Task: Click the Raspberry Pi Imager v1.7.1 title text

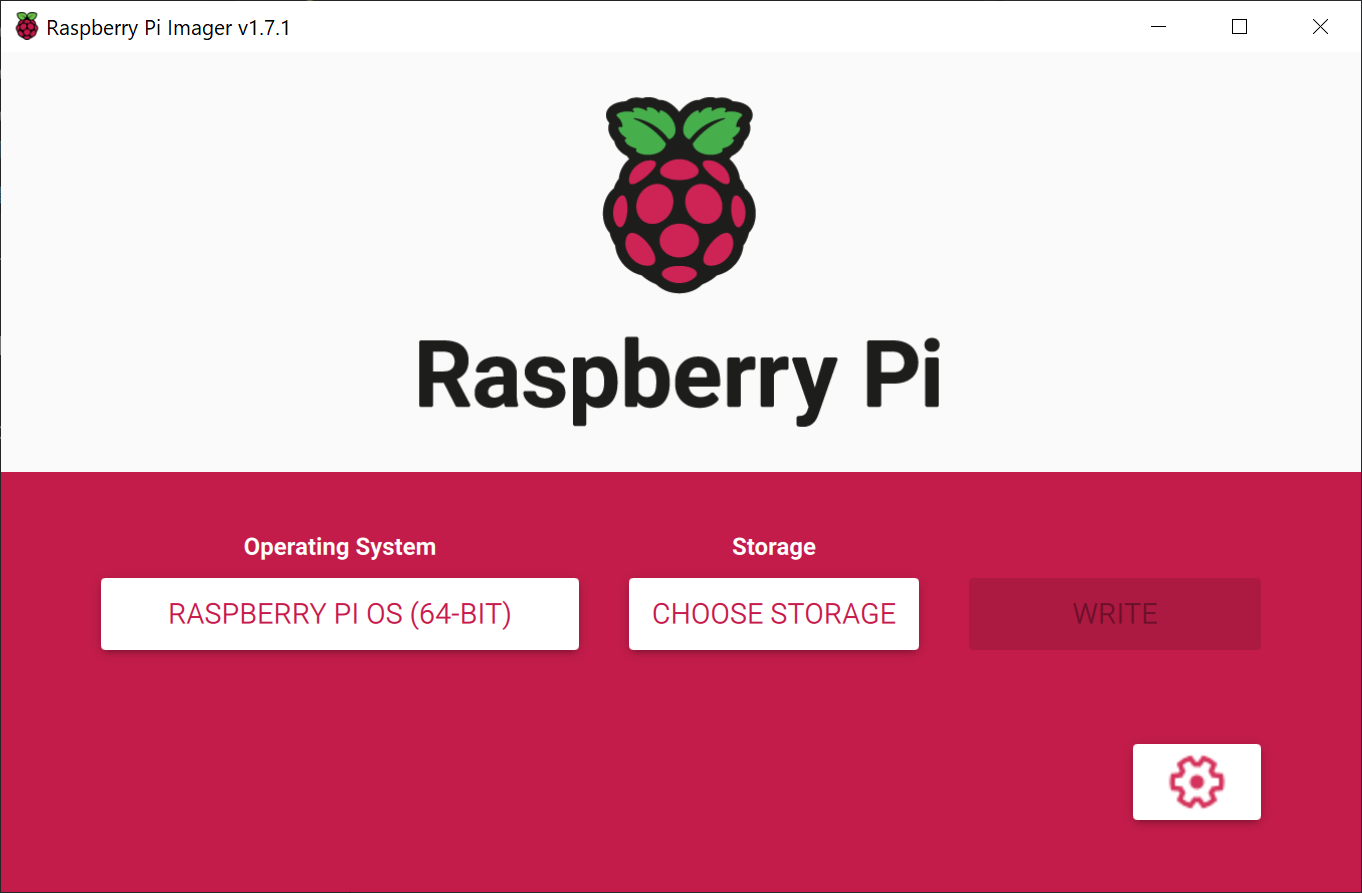Action: [x=168, y=28]
